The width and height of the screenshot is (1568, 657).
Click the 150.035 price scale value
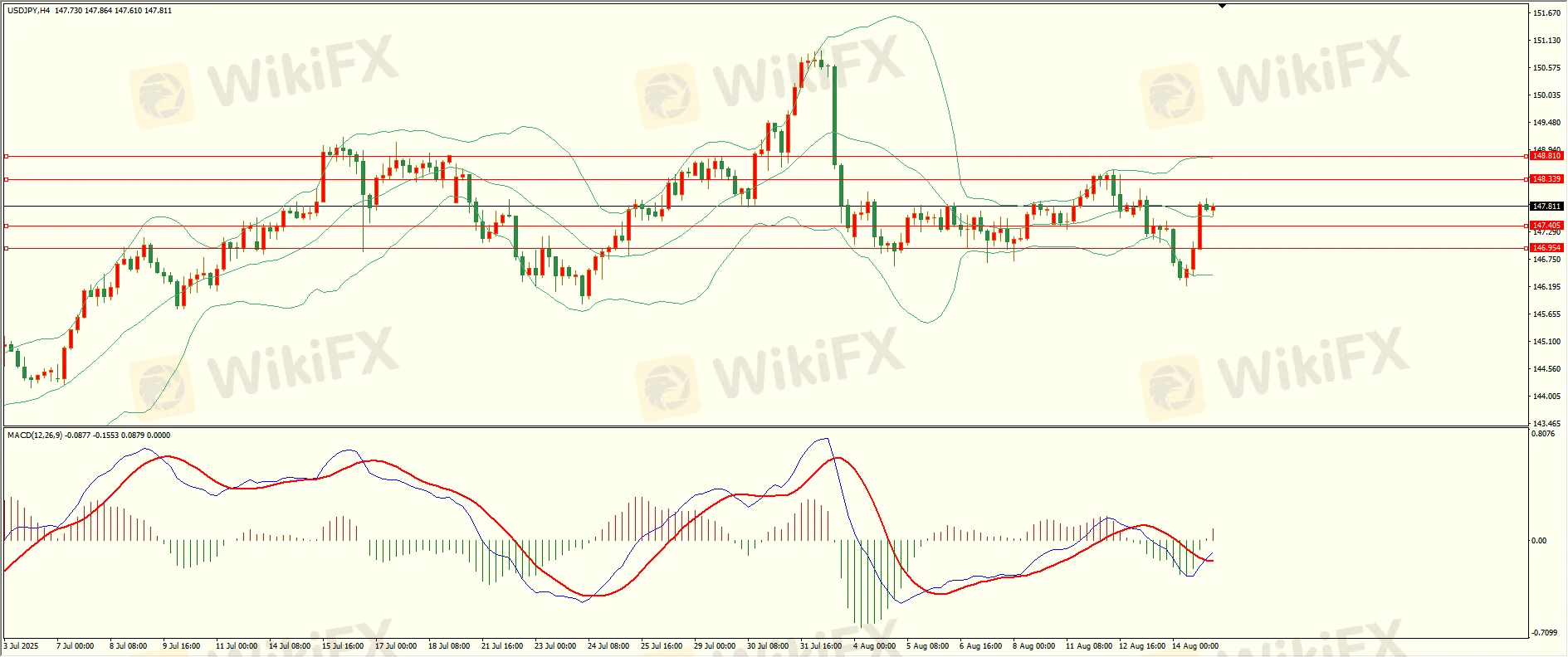point(1546,95)
